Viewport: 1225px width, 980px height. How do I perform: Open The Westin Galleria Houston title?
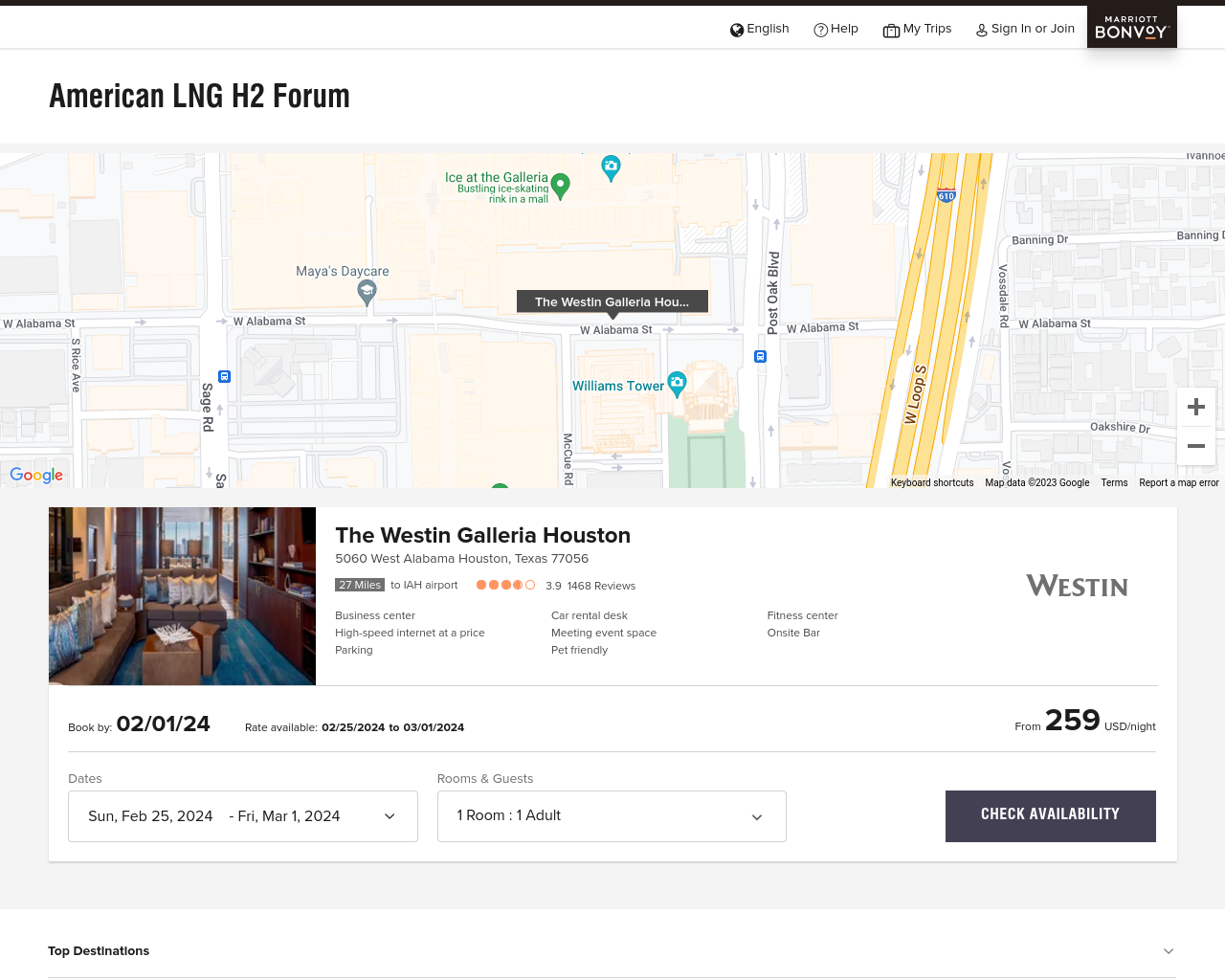pos(482,535)
